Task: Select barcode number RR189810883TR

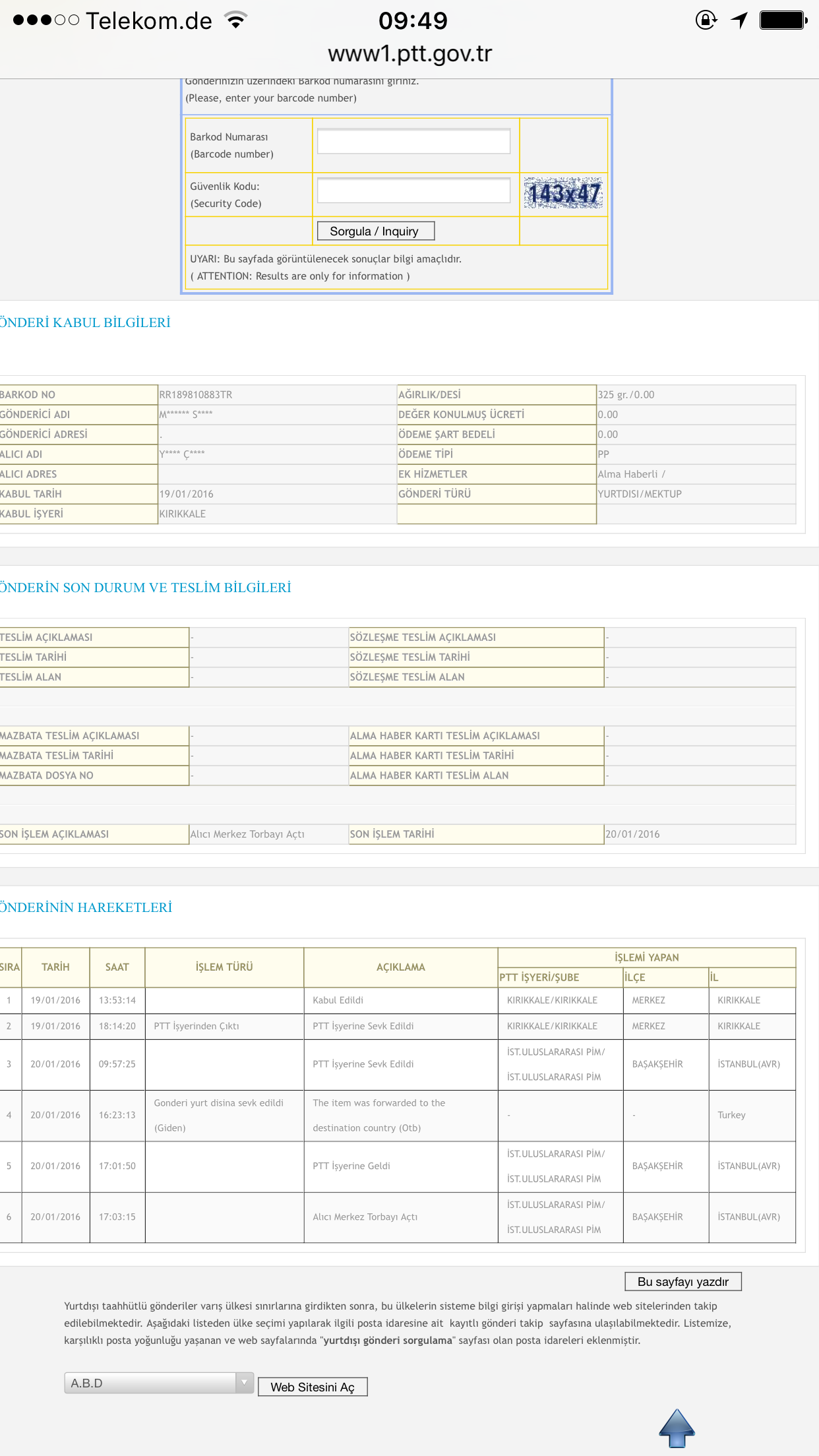Action: pyautogui.click(x=196, y=394)
